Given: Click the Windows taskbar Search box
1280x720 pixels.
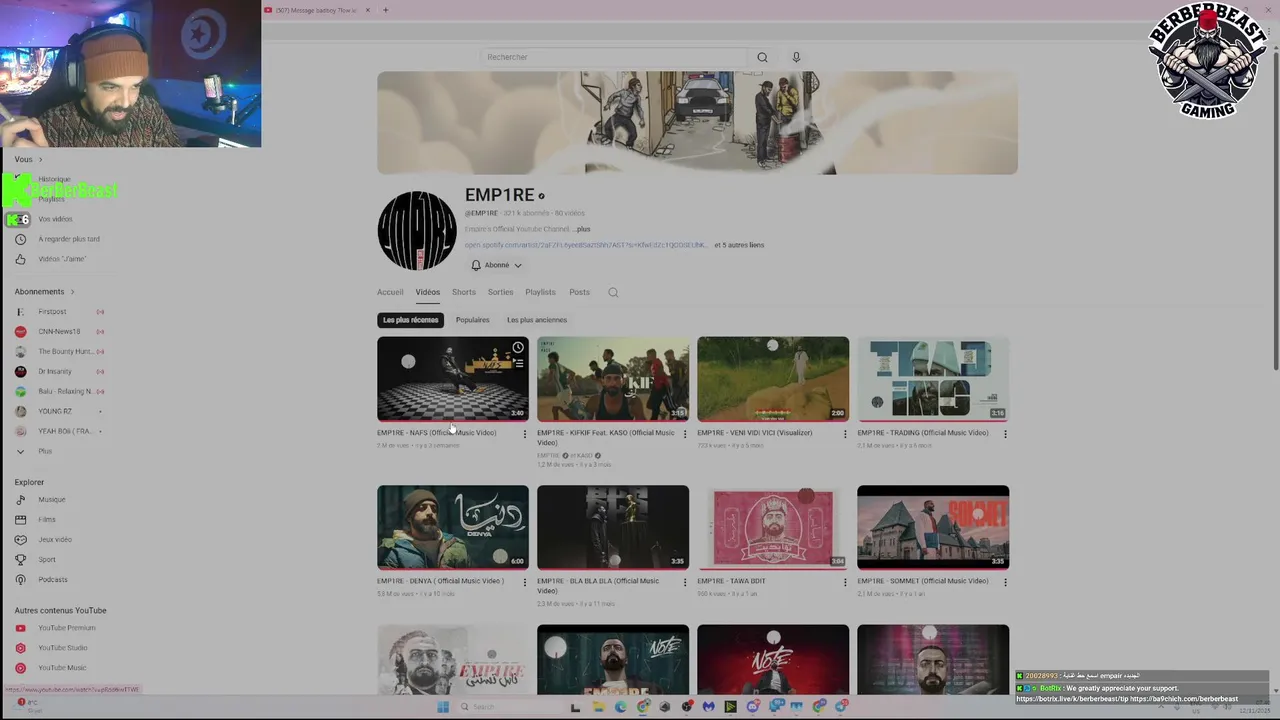Looking at the screenshot, I should click(x=508, y=707).
